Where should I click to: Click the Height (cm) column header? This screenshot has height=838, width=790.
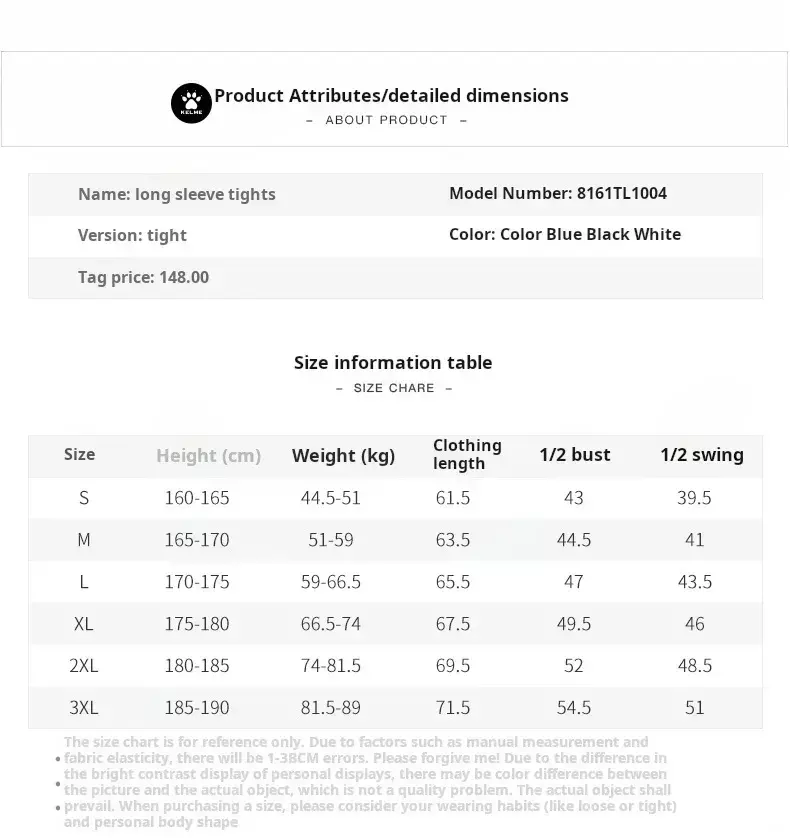208,456
